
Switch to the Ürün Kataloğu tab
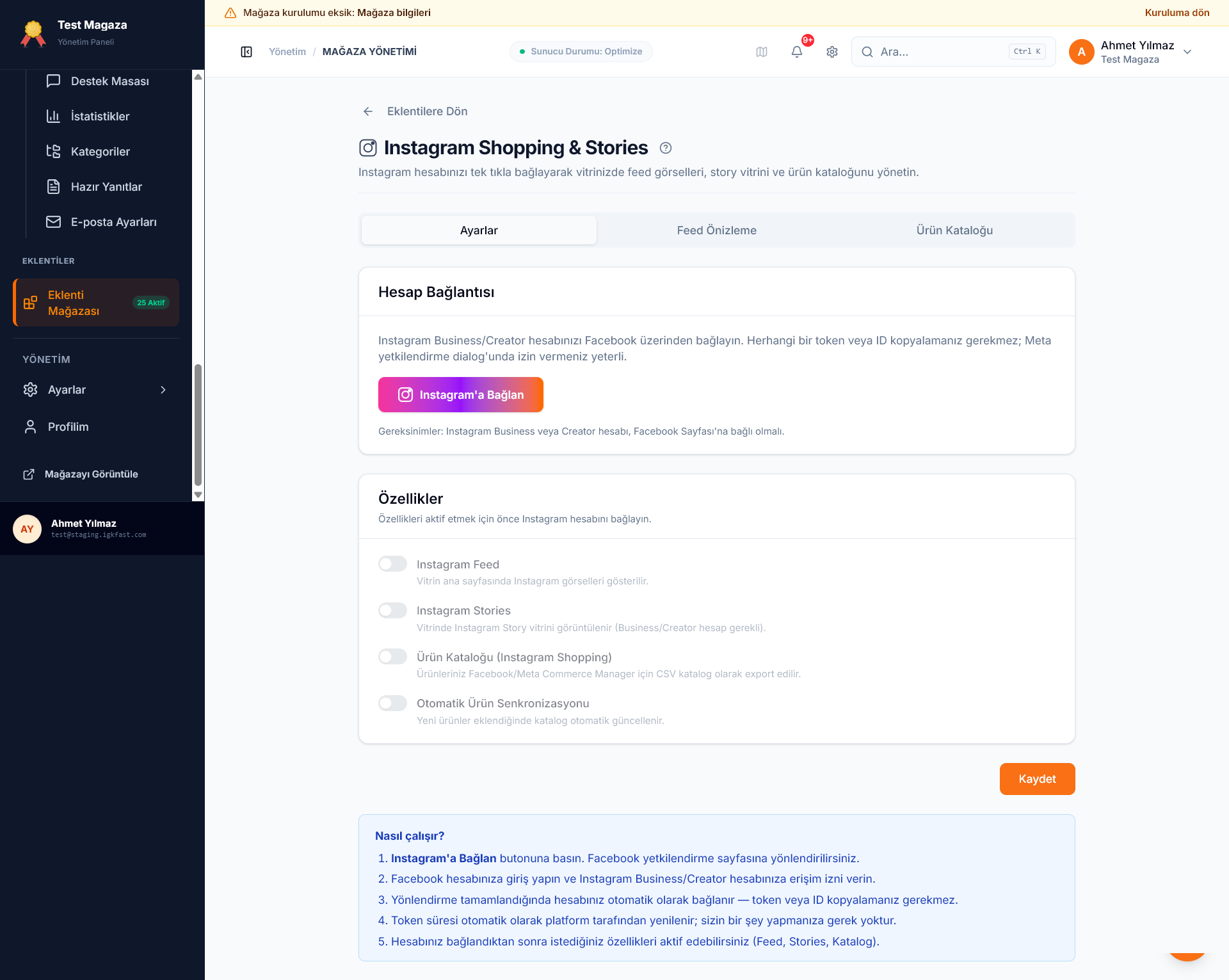(954, 230)
